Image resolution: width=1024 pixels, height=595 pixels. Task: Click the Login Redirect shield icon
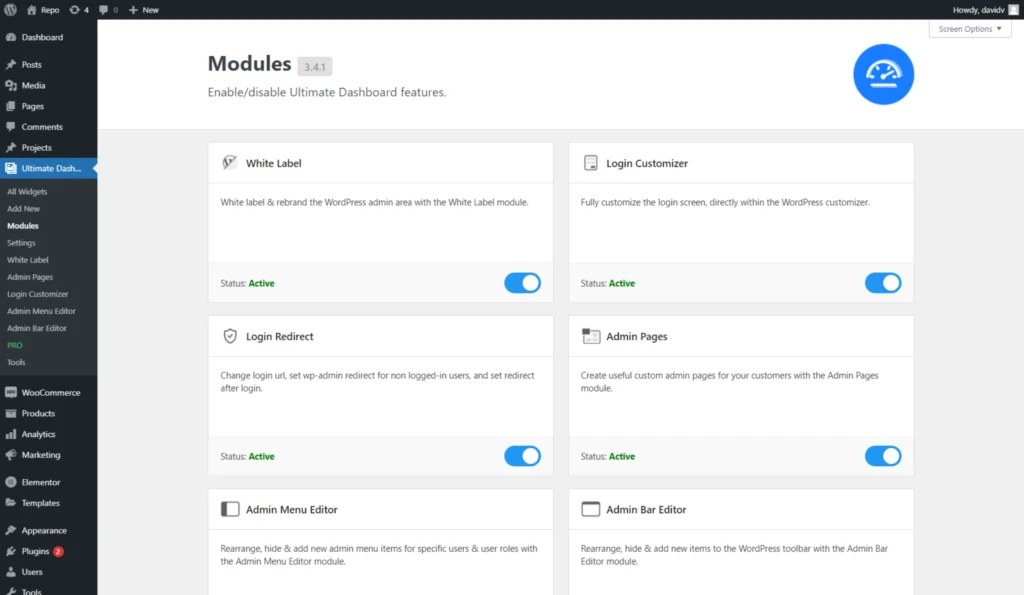coord(229,336)
